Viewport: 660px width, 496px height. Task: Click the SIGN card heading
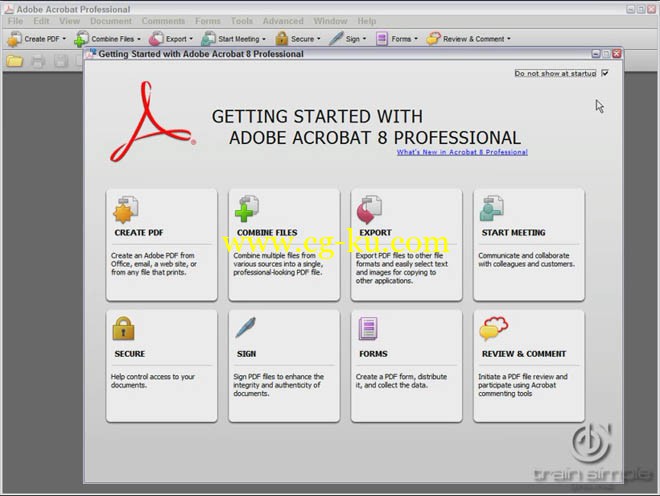[246, 354]
